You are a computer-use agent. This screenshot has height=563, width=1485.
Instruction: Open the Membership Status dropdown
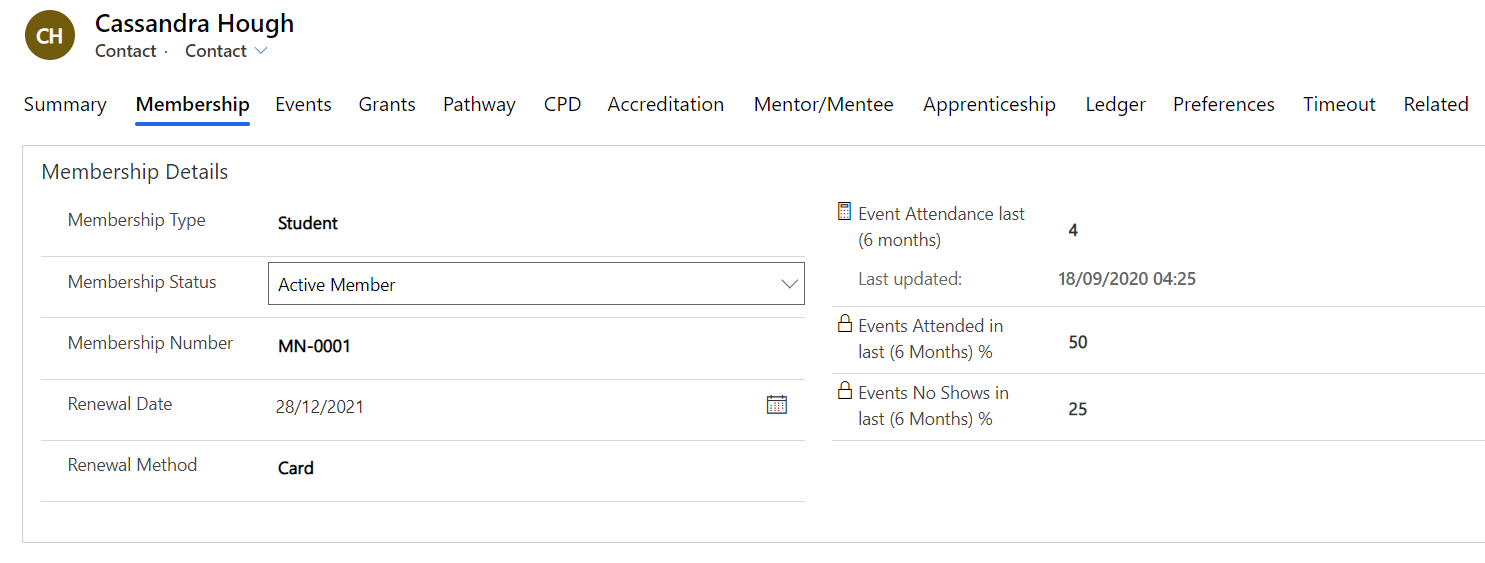click(x=536, y=284)
